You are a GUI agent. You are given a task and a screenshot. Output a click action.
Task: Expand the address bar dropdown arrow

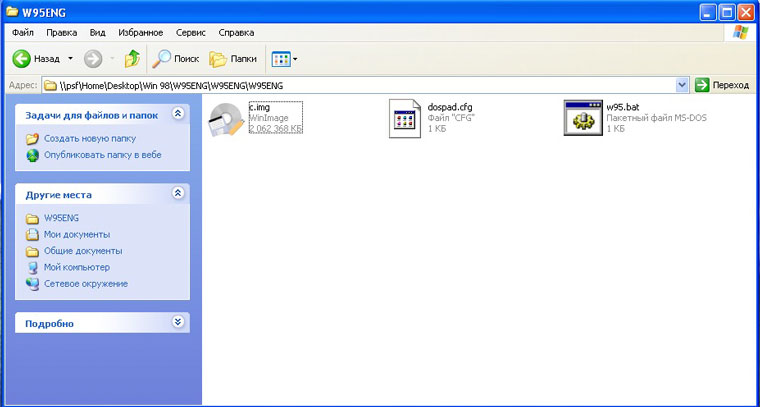(x=682, y=85)
